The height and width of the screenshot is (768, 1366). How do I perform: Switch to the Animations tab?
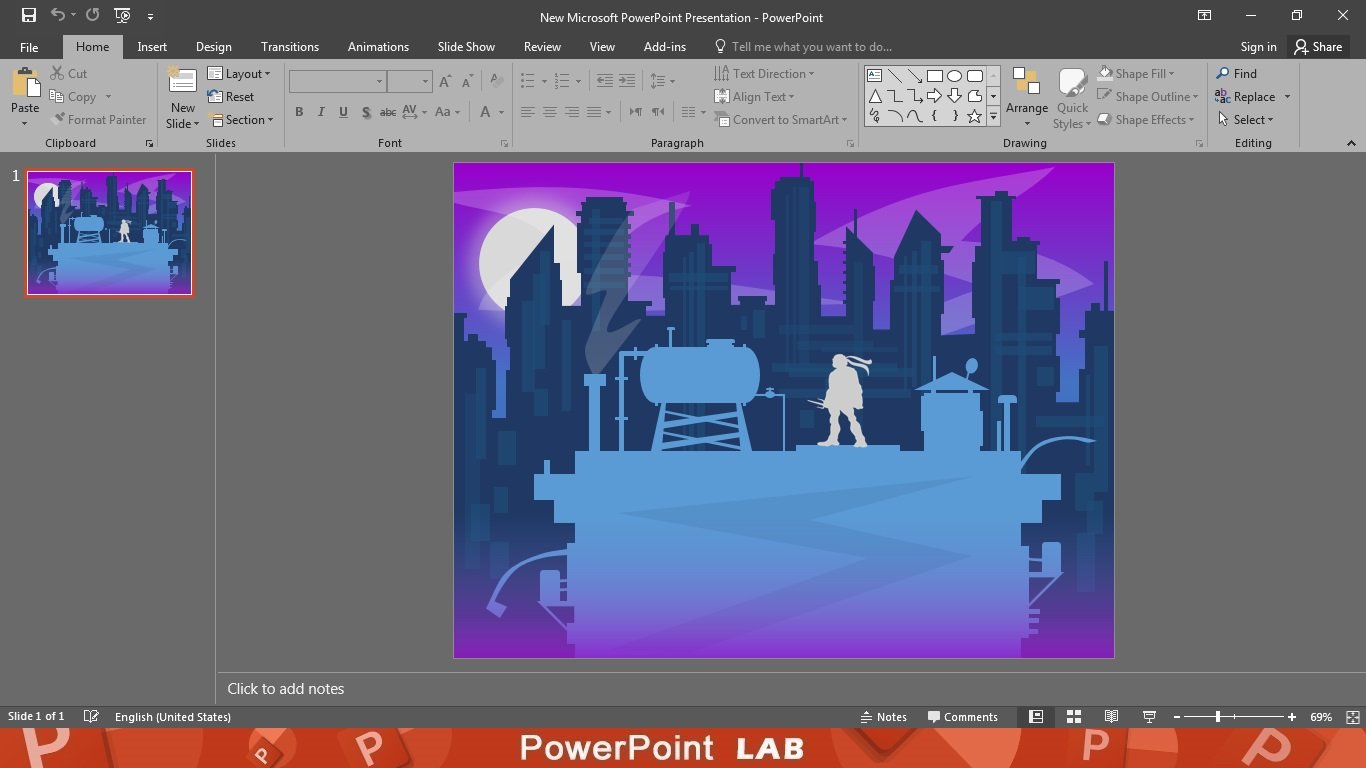(378, 47)
